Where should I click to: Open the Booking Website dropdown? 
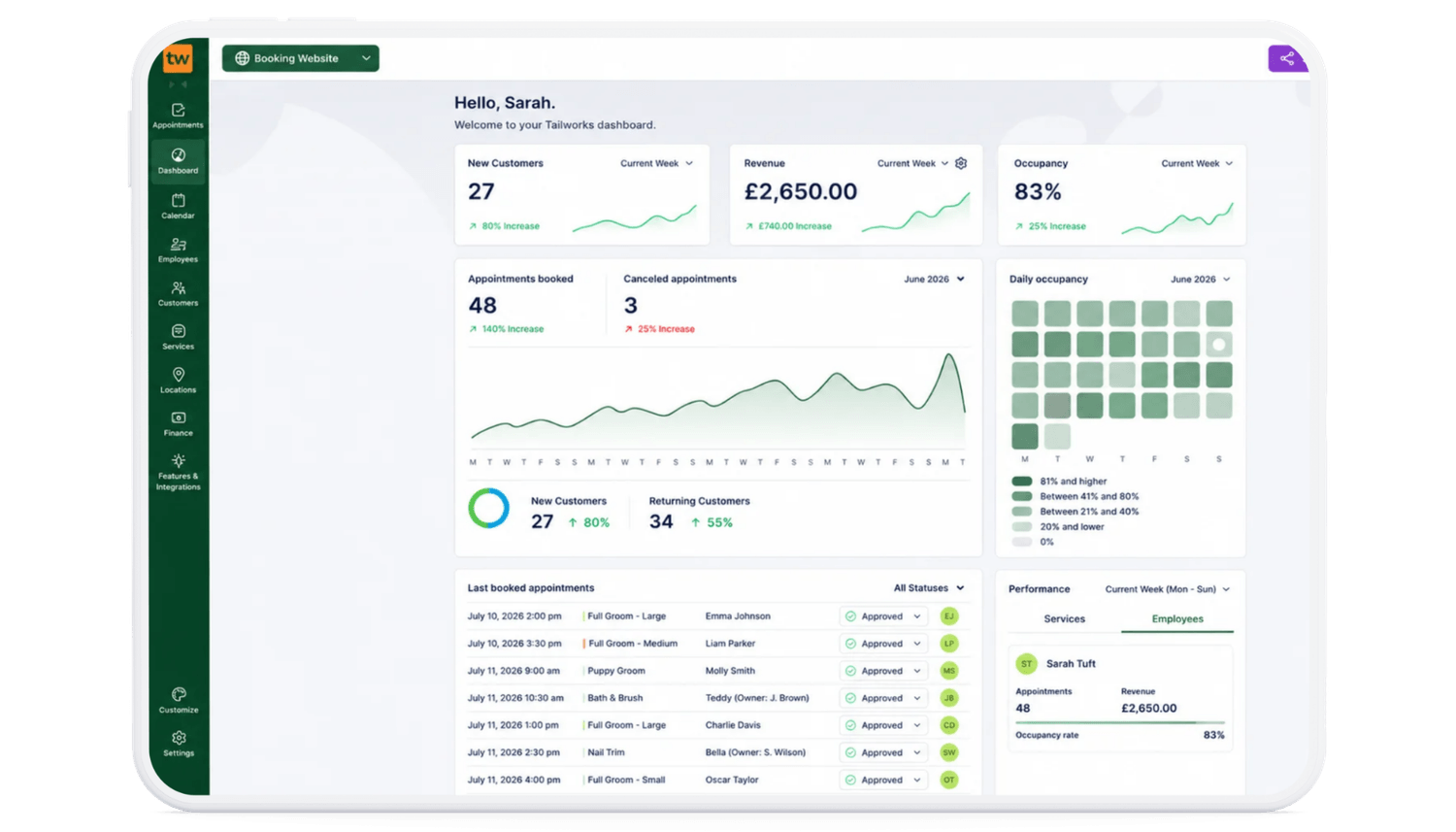coord(300,58)
